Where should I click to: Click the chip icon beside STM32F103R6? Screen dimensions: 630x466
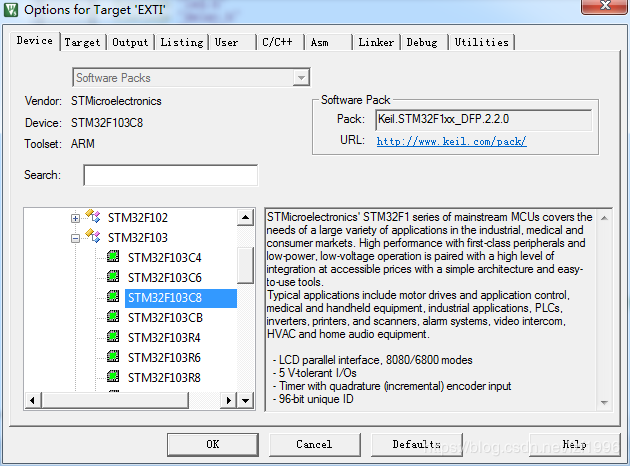point(113,356)
